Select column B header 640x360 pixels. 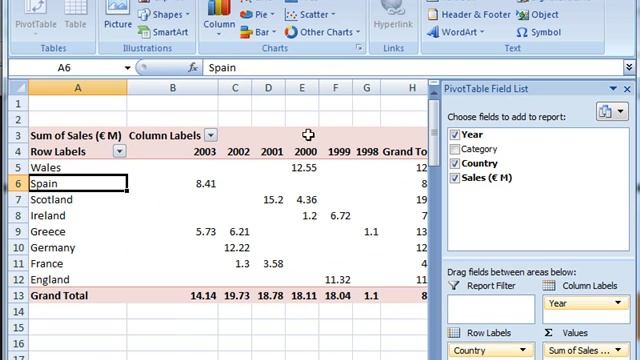click(173, 88)
